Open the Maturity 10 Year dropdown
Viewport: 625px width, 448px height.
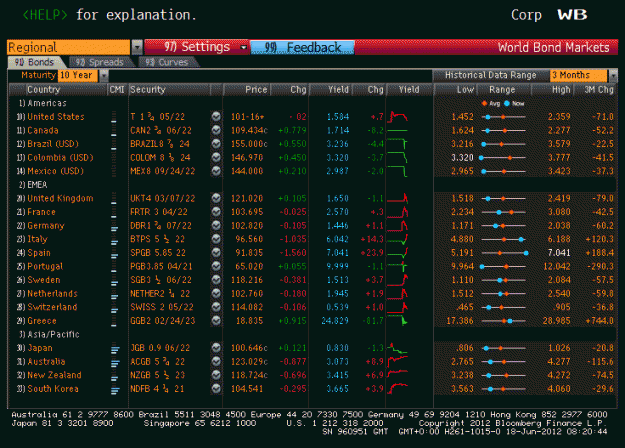[104, 75]
